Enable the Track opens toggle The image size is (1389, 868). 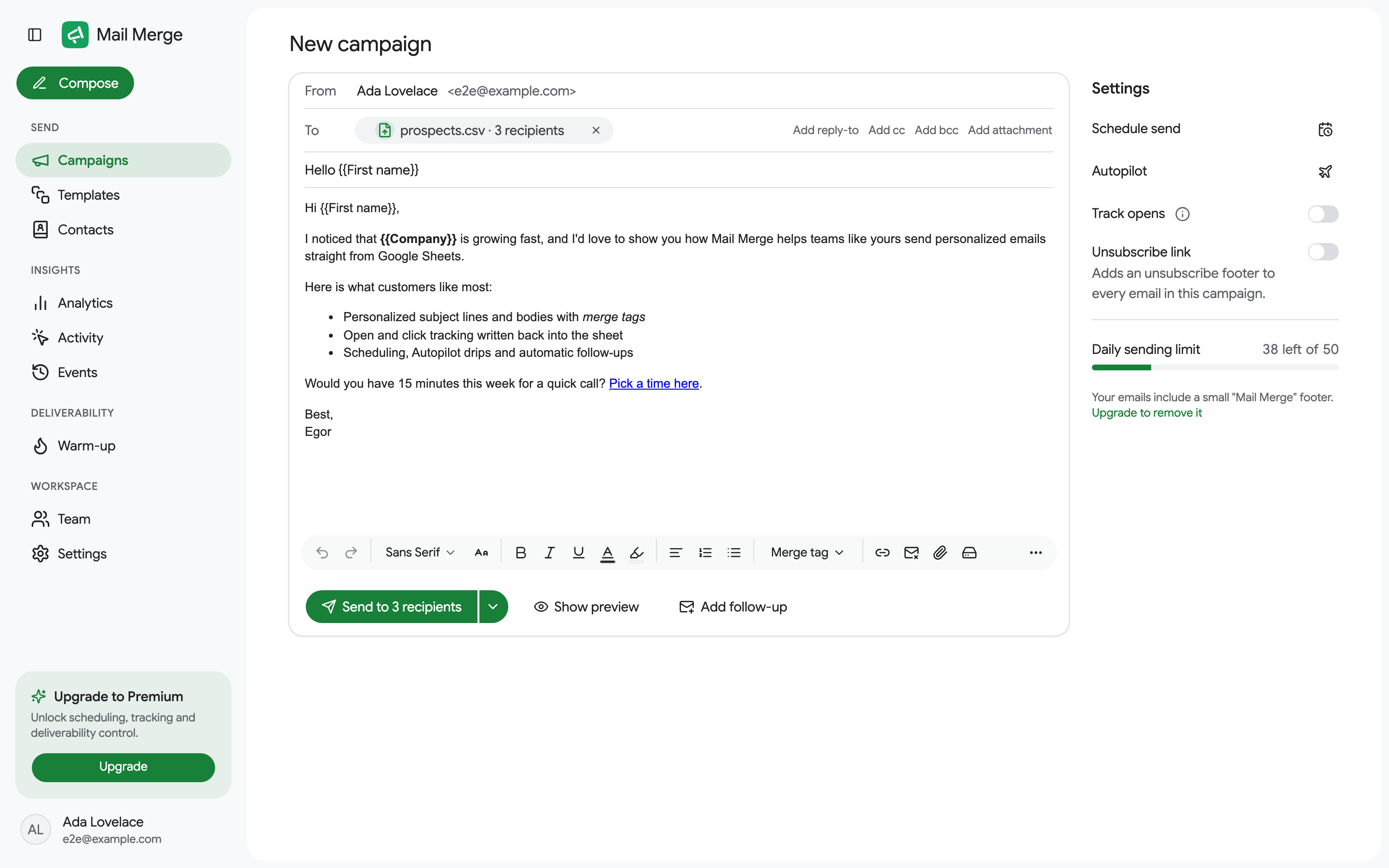click(1323, 214)
